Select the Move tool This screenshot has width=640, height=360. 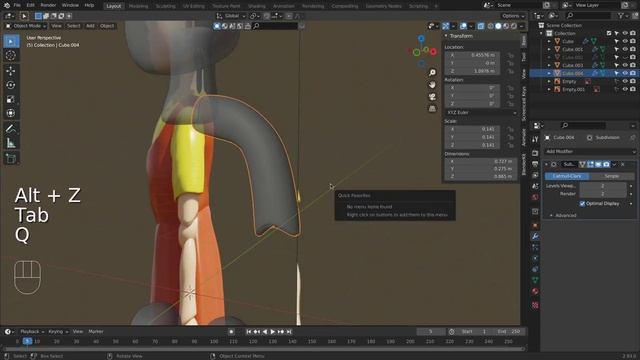tap(11, 71)
